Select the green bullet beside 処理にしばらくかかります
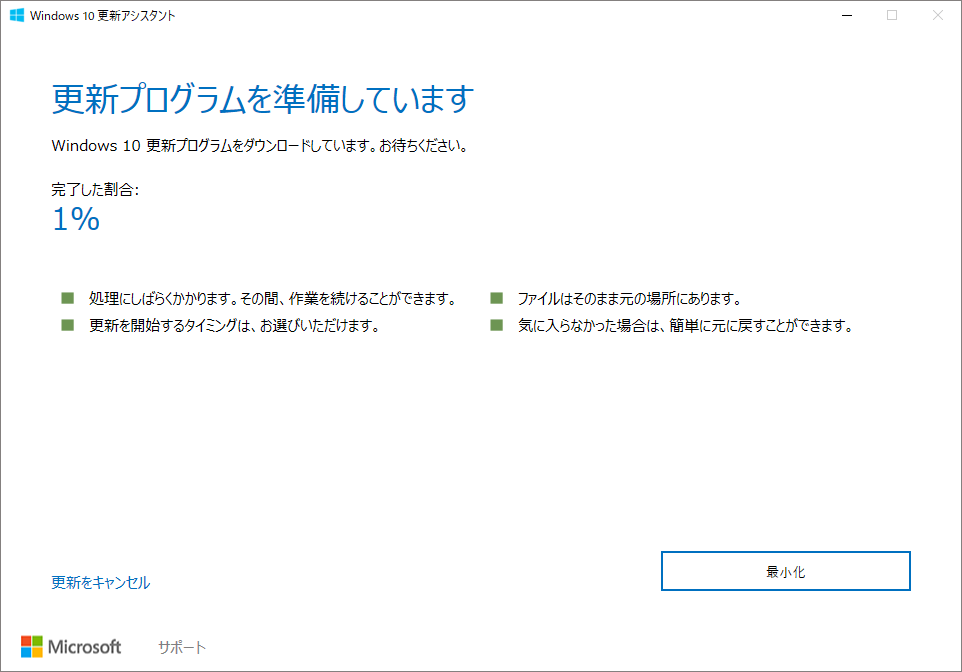Viewport: 962px width, 672px height. (68, 296)
